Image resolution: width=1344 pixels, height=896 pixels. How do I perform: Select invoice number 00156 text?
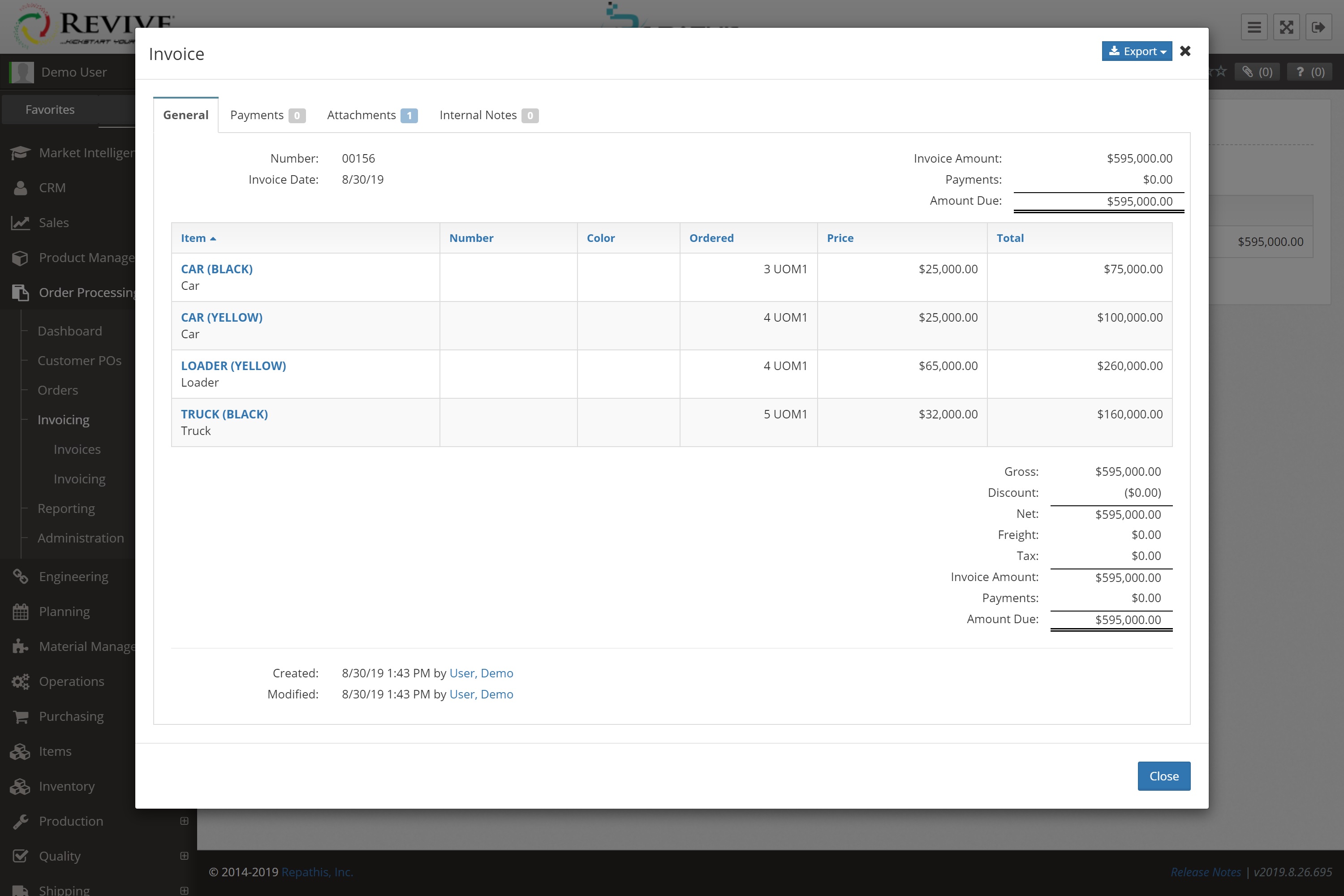(358, 158)
